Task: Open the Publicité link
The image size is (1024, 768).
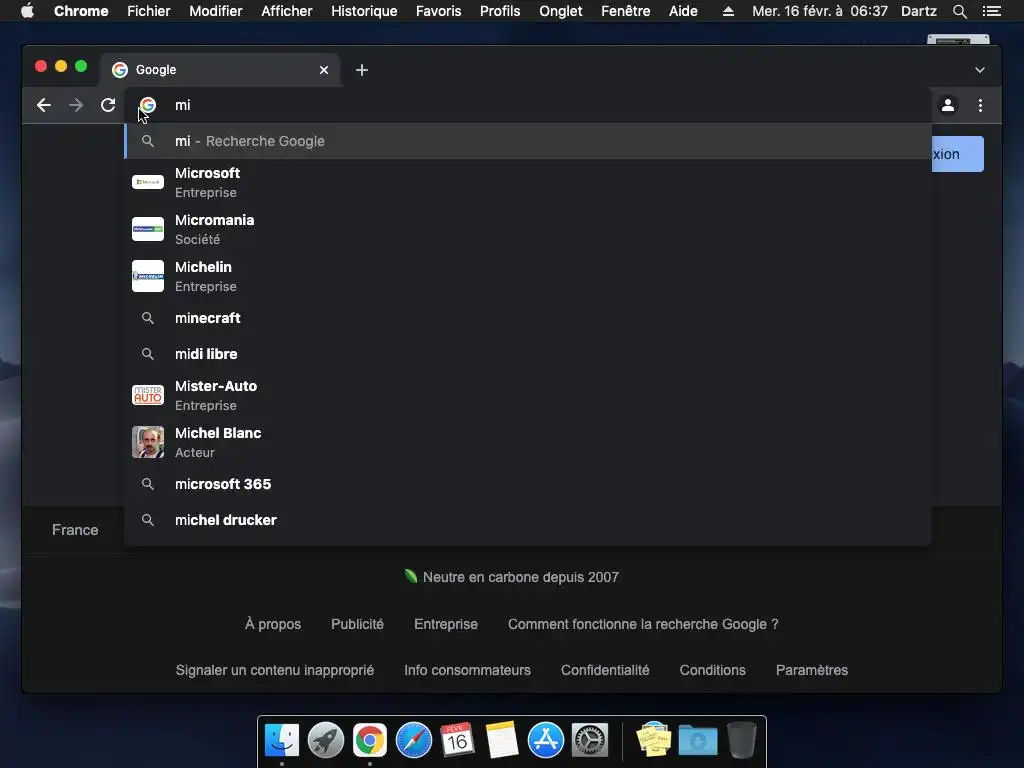Action: point(357,624)
